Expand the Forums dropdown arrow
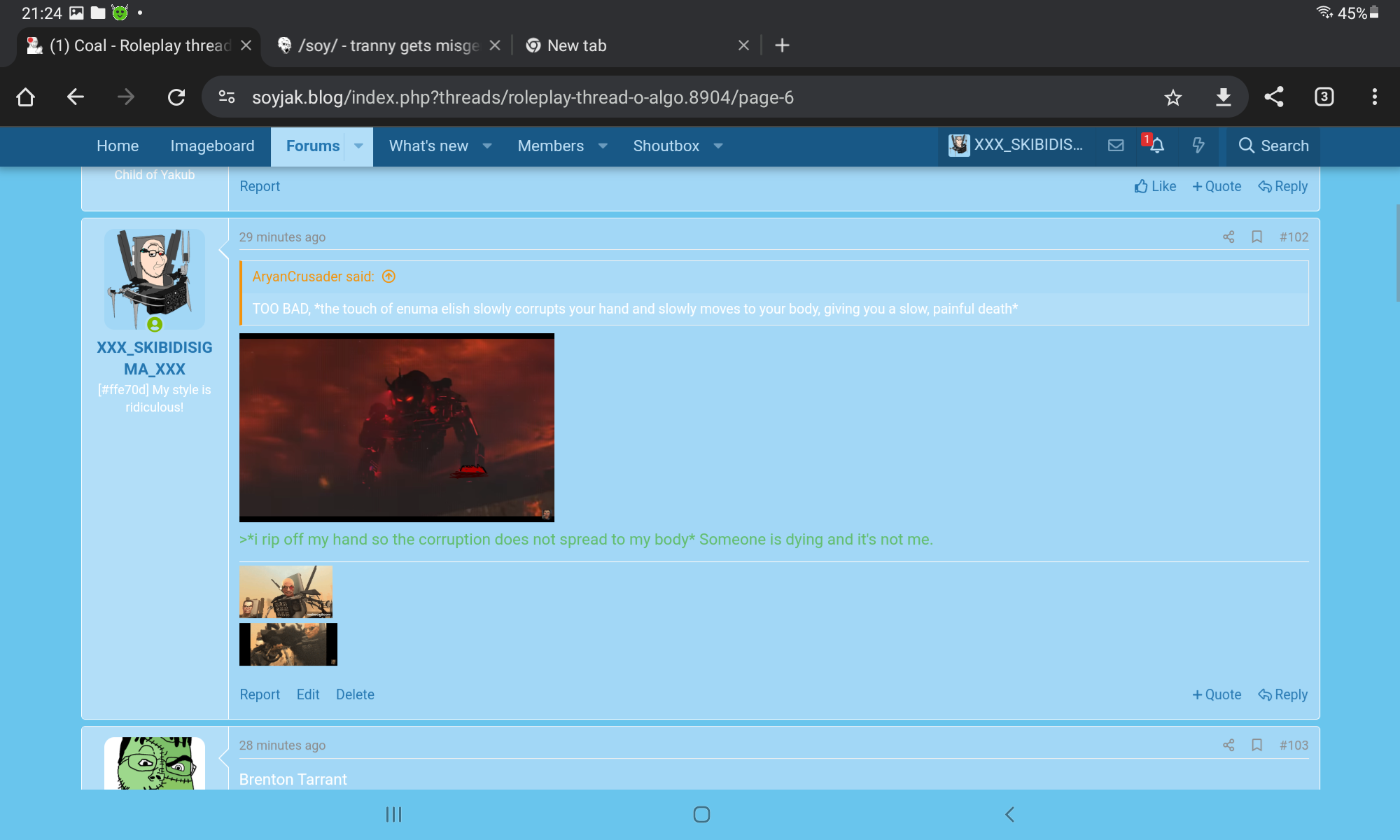This screenshot has width=1400, height=840. (x=358, y=146)
